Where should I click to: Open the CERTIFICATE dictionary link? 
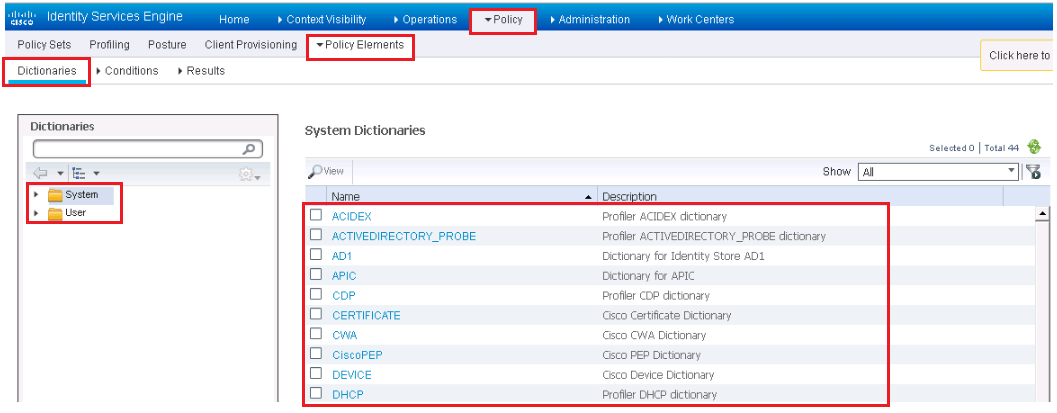click(x=366, y=315)
